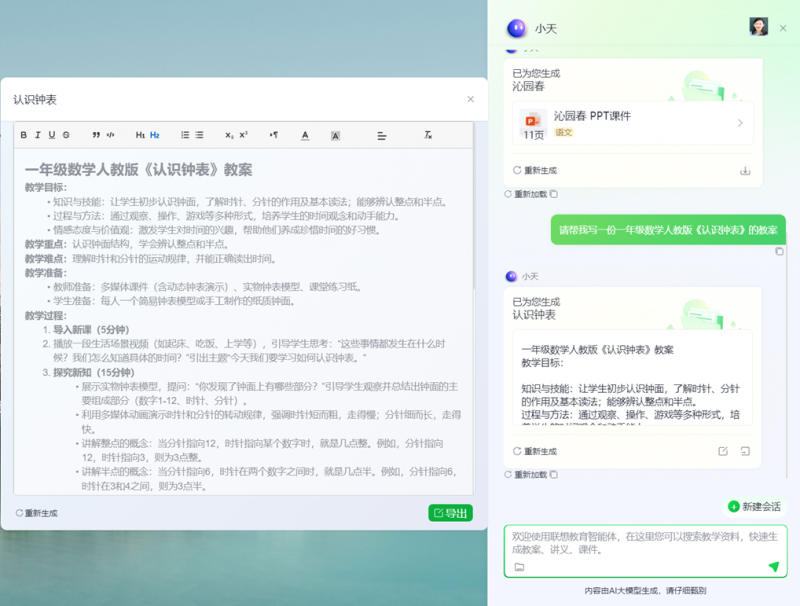
Task: Toggle underline formatting in the editor toolbar
Action: 52,135
